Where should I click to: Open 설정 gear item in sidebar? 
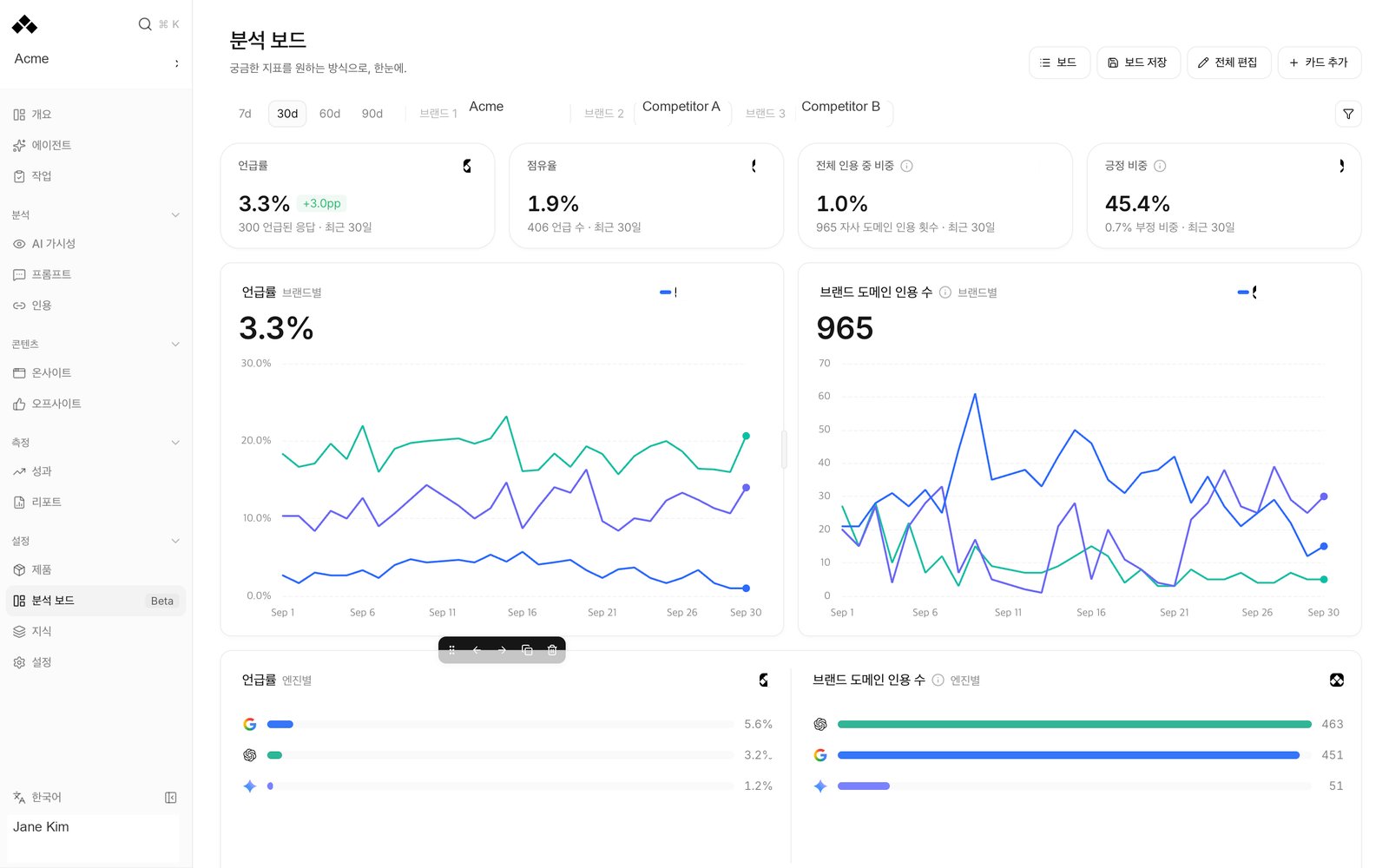(95, 662)
